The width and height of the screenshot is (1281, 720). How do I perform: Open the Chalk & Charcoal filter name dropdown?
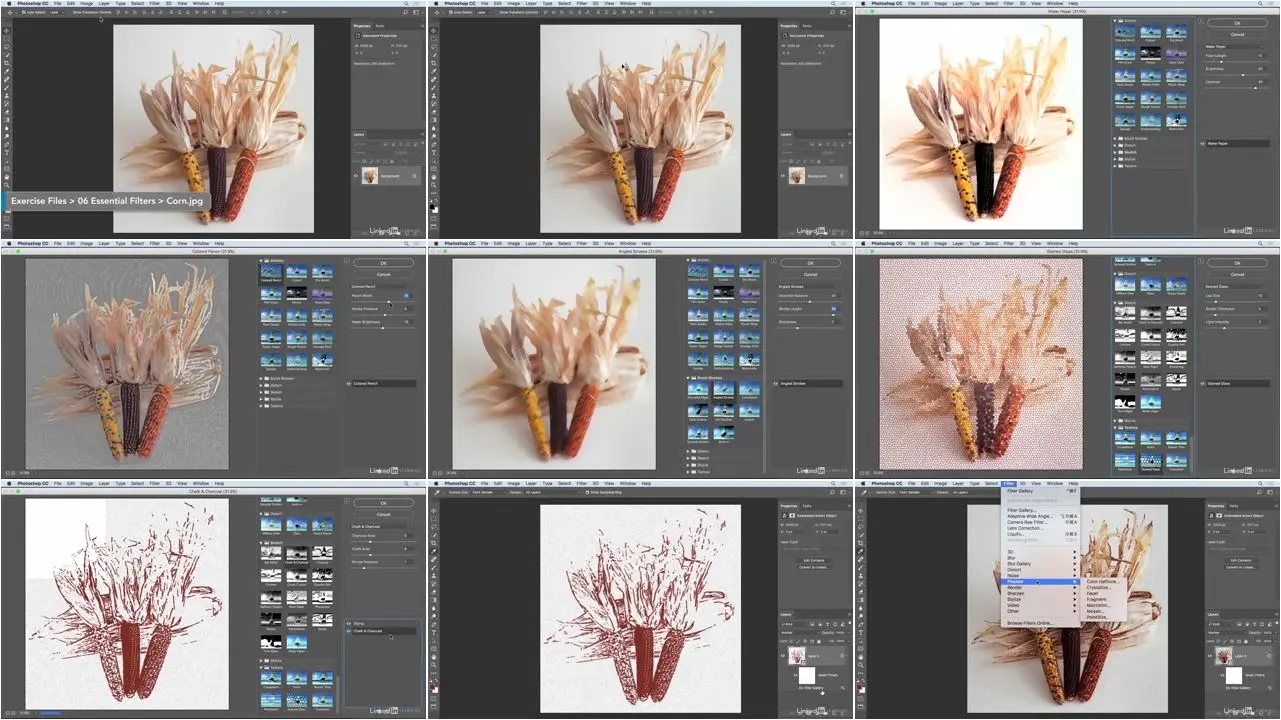(380, 526)
